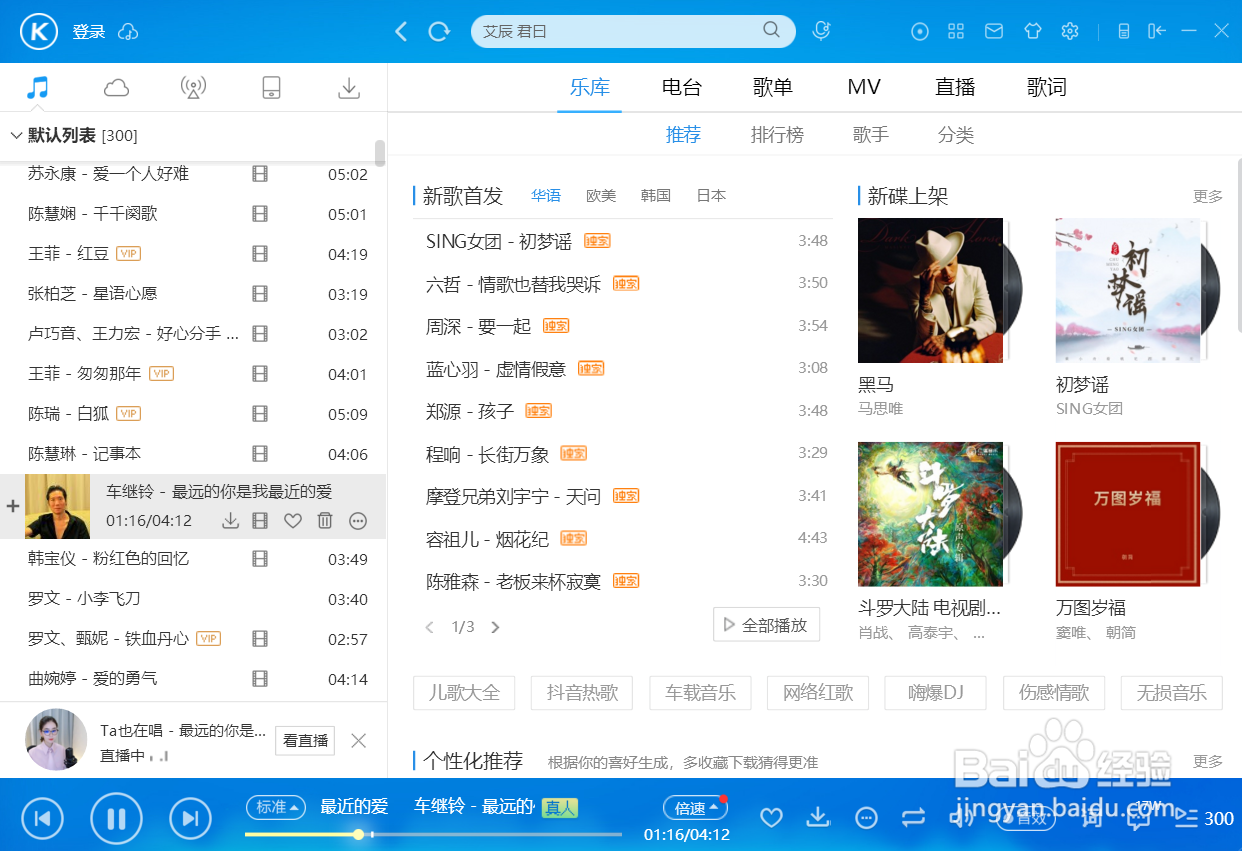Go to next page of 新歌首发
This screenshot has width=1242, height=851.
tap(495, 627)
